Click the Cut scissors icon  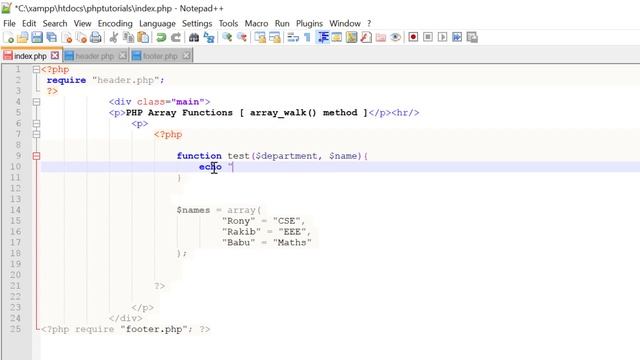point(114,38)
